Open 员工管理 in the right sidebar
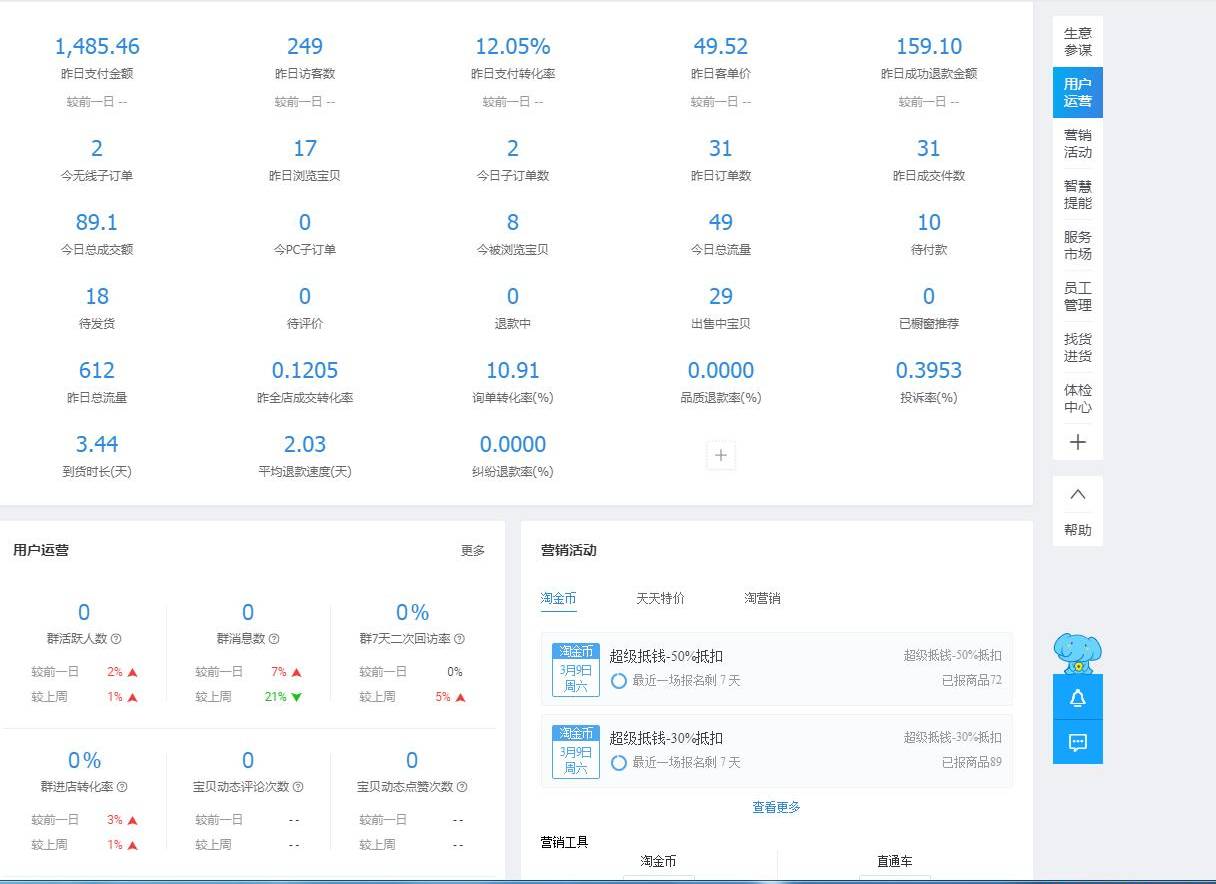1216x884 pixels. [1078, 296]
